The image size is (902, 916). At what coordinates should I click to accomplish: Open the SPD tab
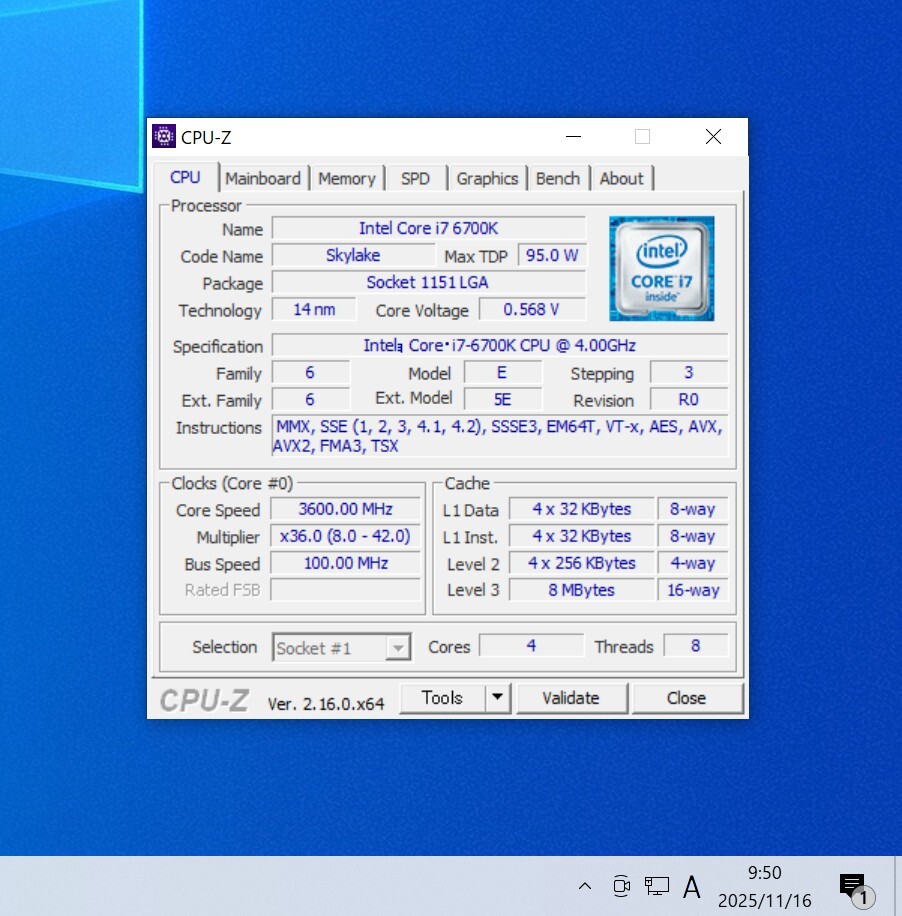(x=415, y=179)
